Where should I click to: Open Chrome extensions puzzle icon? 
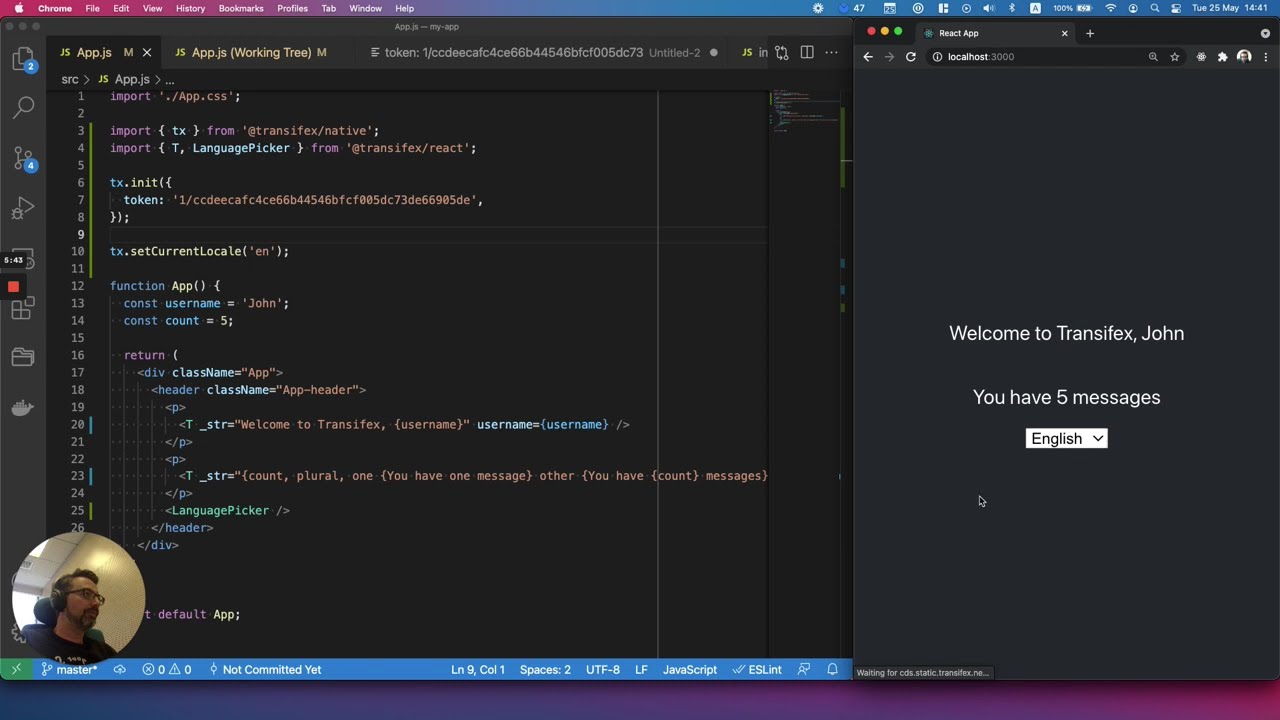point(1222,57)
